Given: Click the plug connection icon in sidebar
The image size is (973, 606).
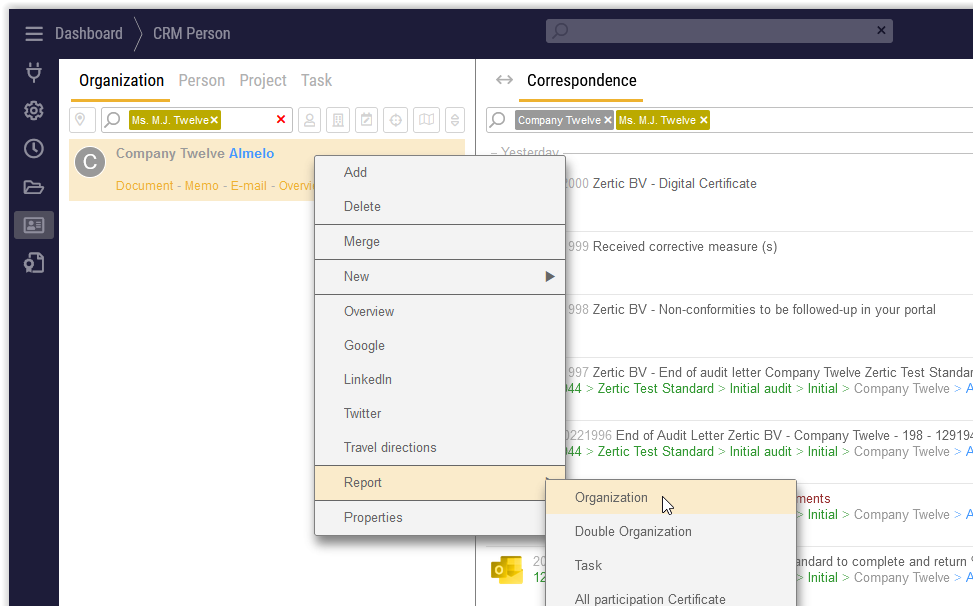Looking at the screenshot, I should tap(34, 72).
